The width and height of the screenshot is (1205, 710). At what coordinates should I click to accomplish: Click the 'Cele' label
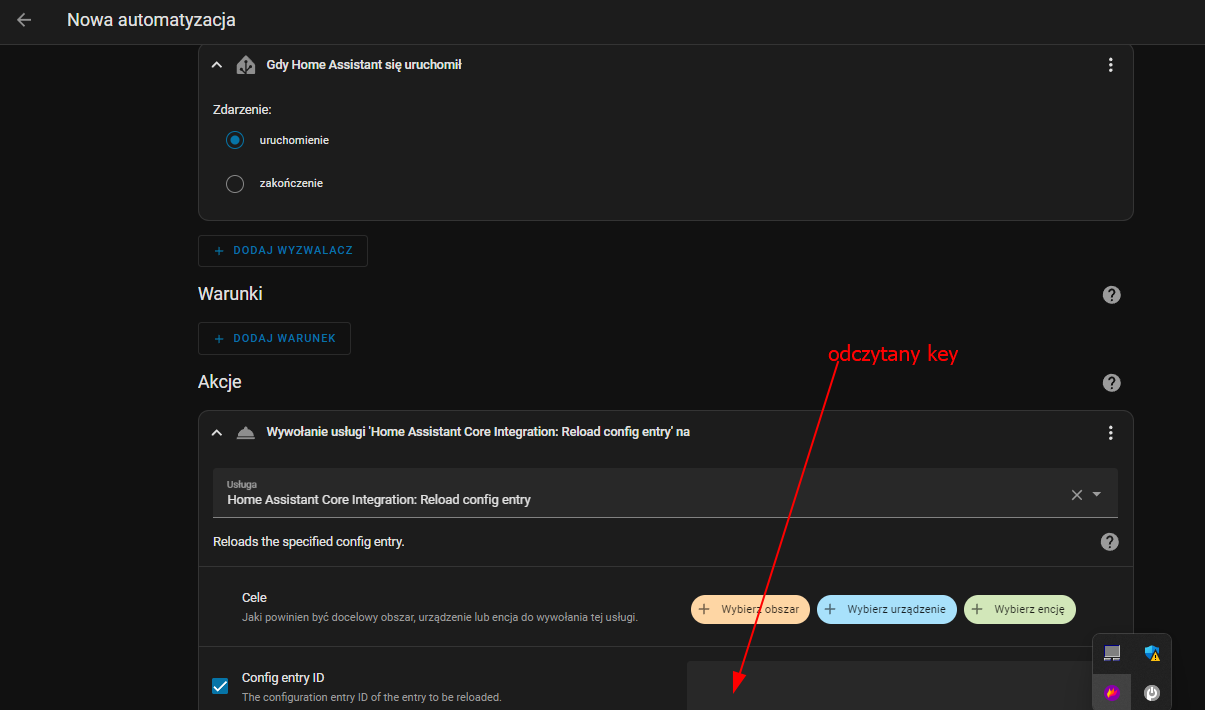pyautogui.click(x=254, y=597)
